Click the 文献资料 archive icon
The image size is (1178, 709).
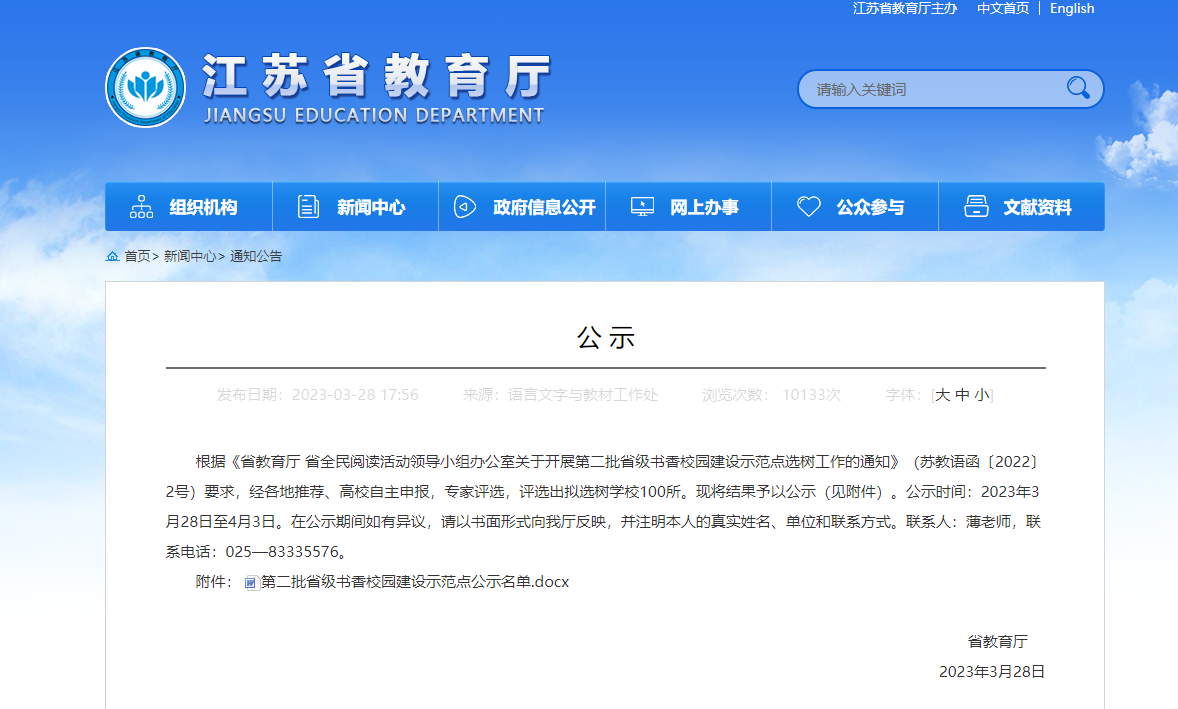[976, 207]
